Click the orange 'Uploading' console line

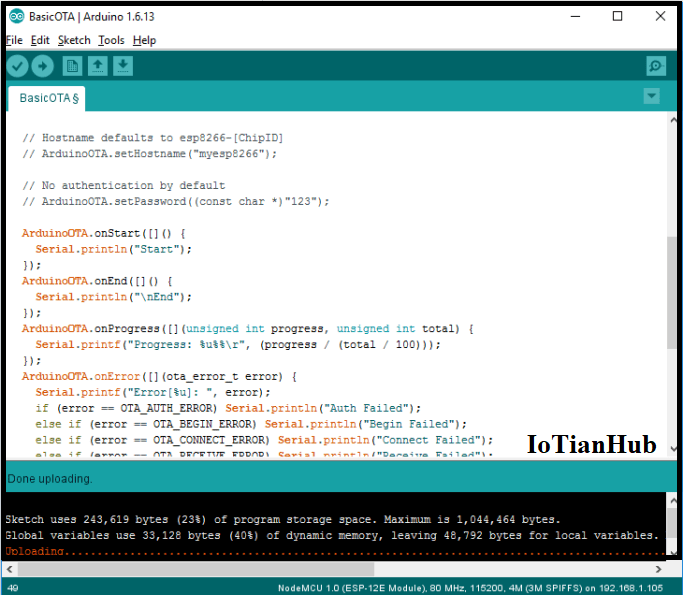pyautogui.click(x=335, y=551)
